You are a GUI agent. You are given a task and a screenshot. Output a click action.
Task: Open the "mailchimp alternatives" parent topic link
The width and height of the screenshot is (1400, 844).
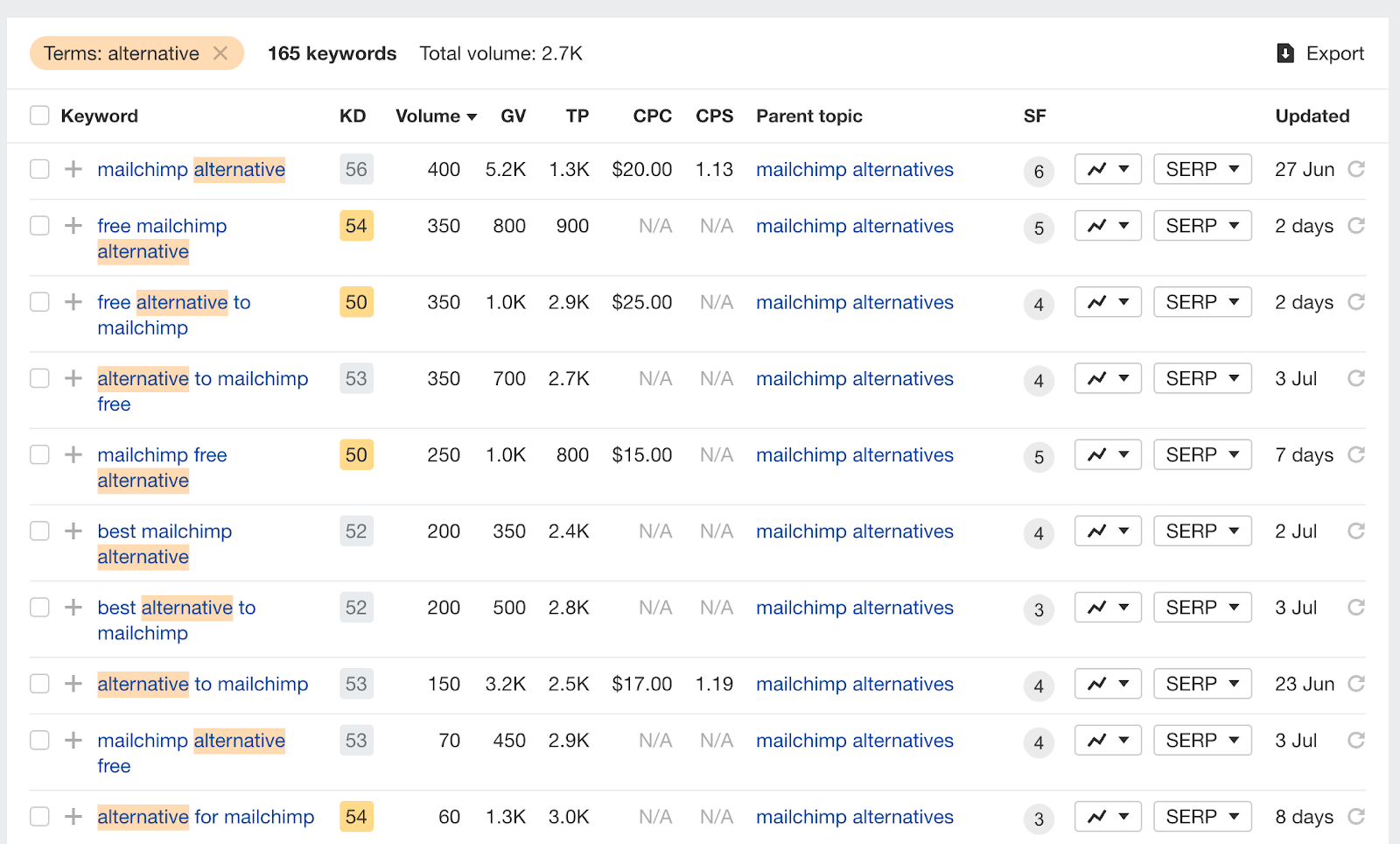854,169
